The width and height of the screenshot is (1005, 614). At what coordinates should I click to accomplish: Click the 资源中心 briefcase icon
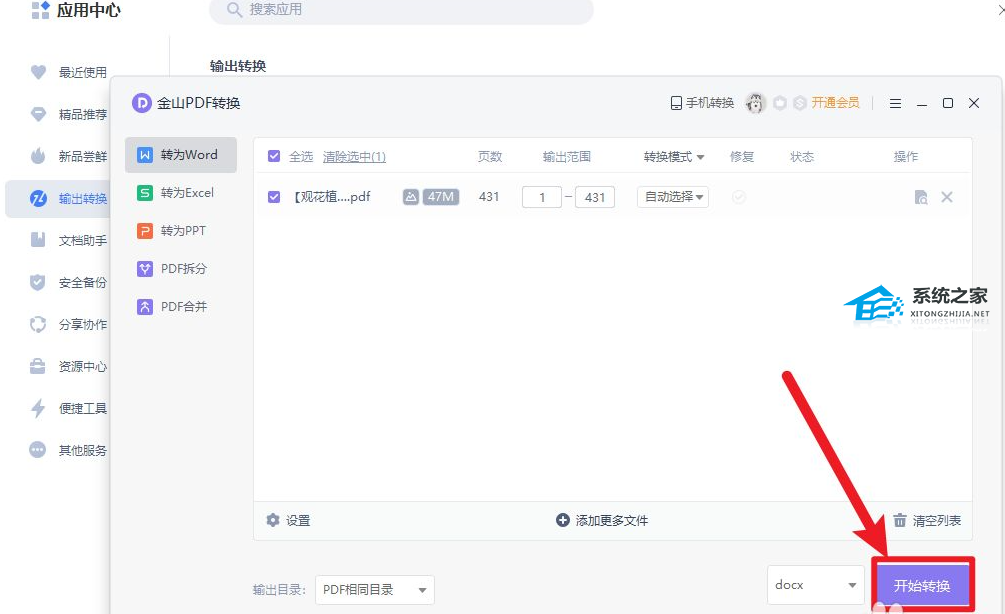click(38, 367)
